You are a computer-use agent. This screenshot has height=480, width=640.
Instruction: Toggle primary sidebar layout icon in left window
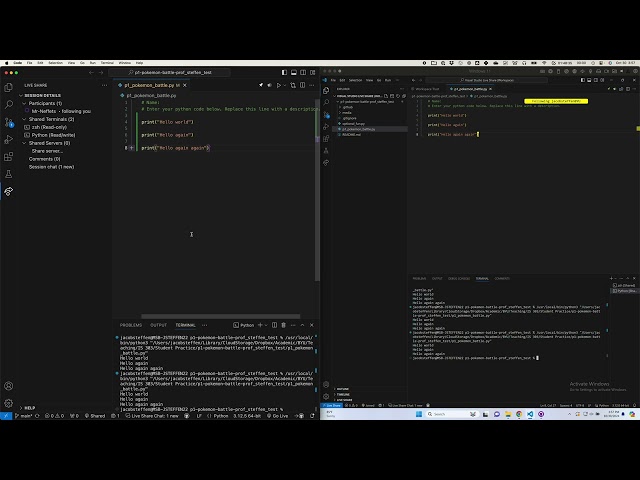(x=284, y=72)
